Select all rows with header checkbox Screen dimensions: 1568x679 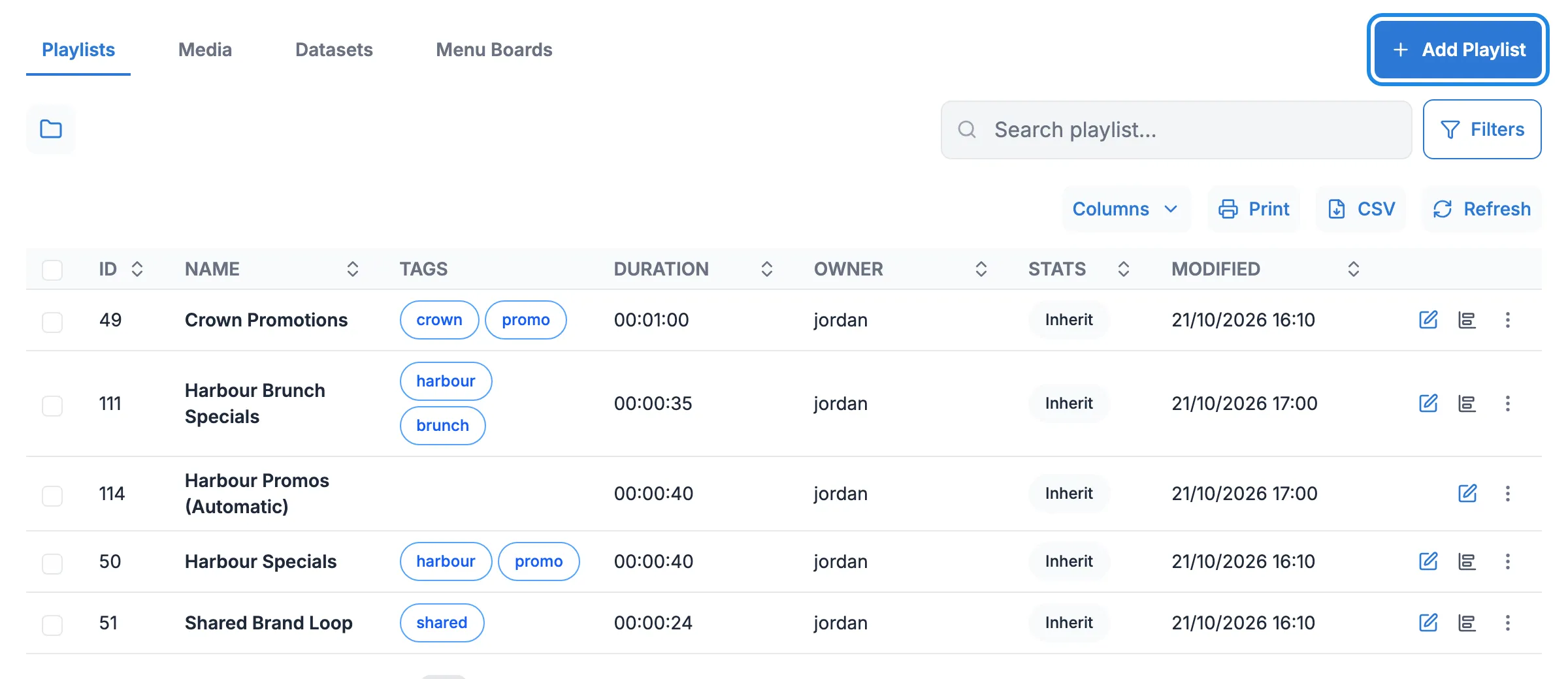pos(52,270)
